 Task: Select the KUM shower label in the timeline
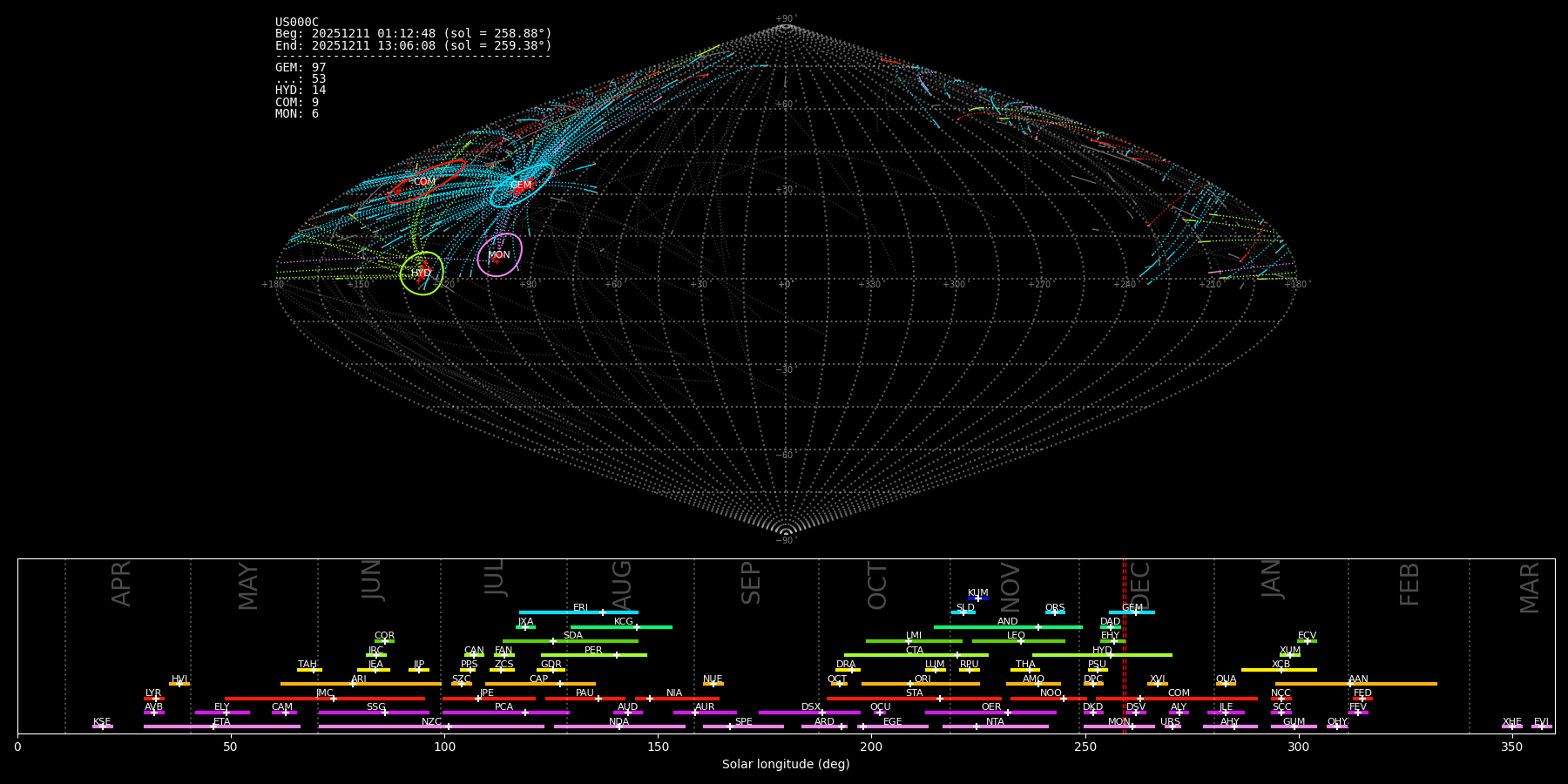pos(978,593)
